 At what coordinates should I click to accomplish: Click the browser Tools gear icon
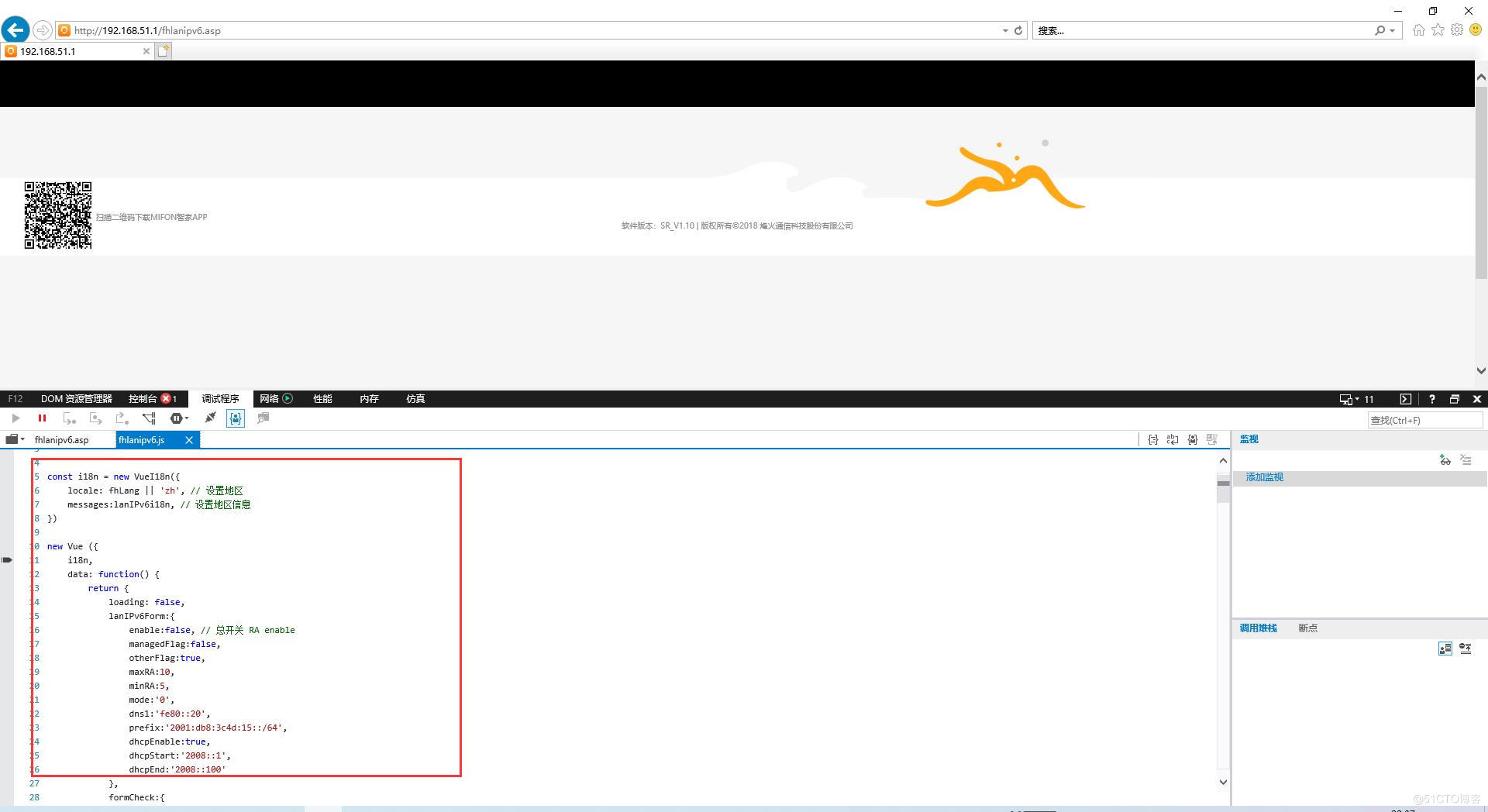1457,29
